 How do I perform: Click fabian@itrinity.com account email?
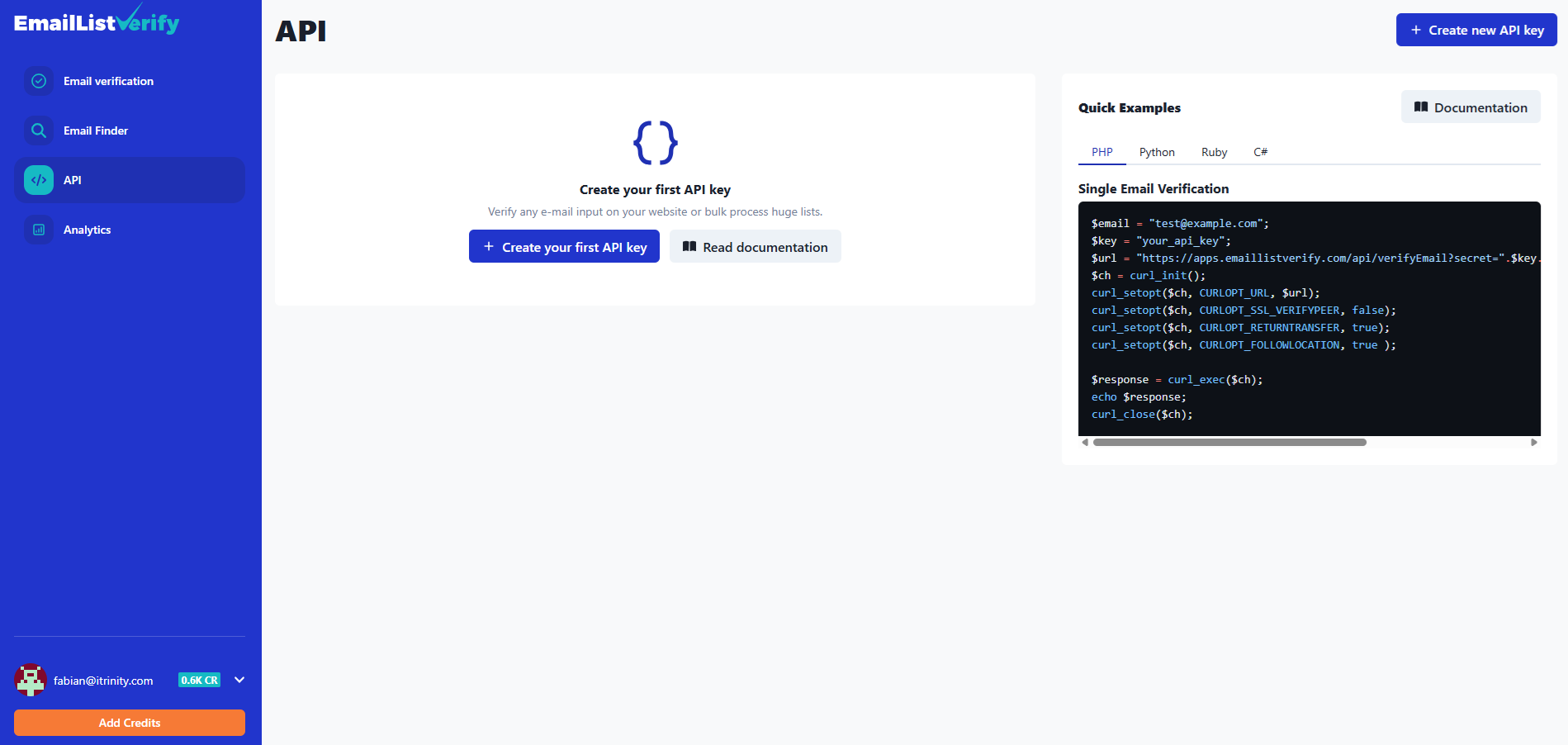(103, 681)
